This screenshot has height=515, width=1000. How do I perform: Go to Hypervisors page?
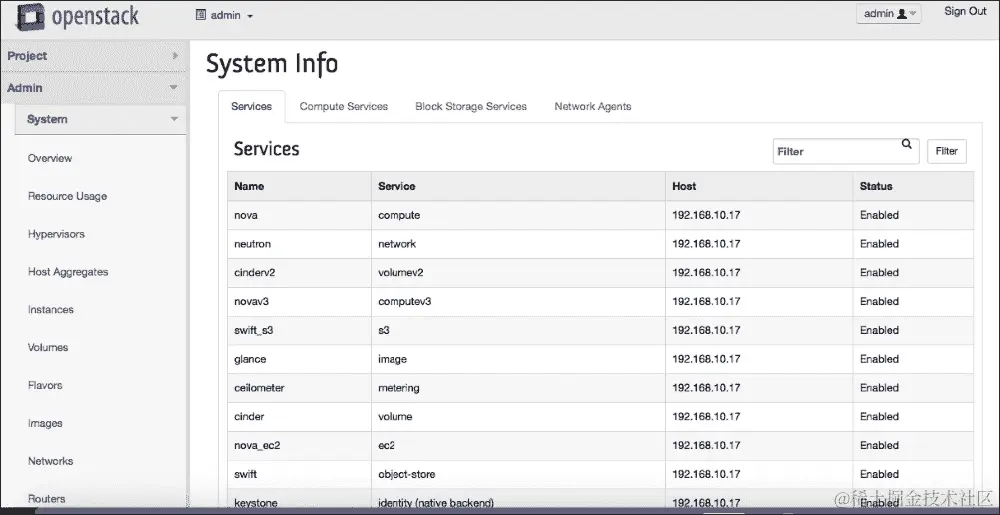(x=56, y=234)
